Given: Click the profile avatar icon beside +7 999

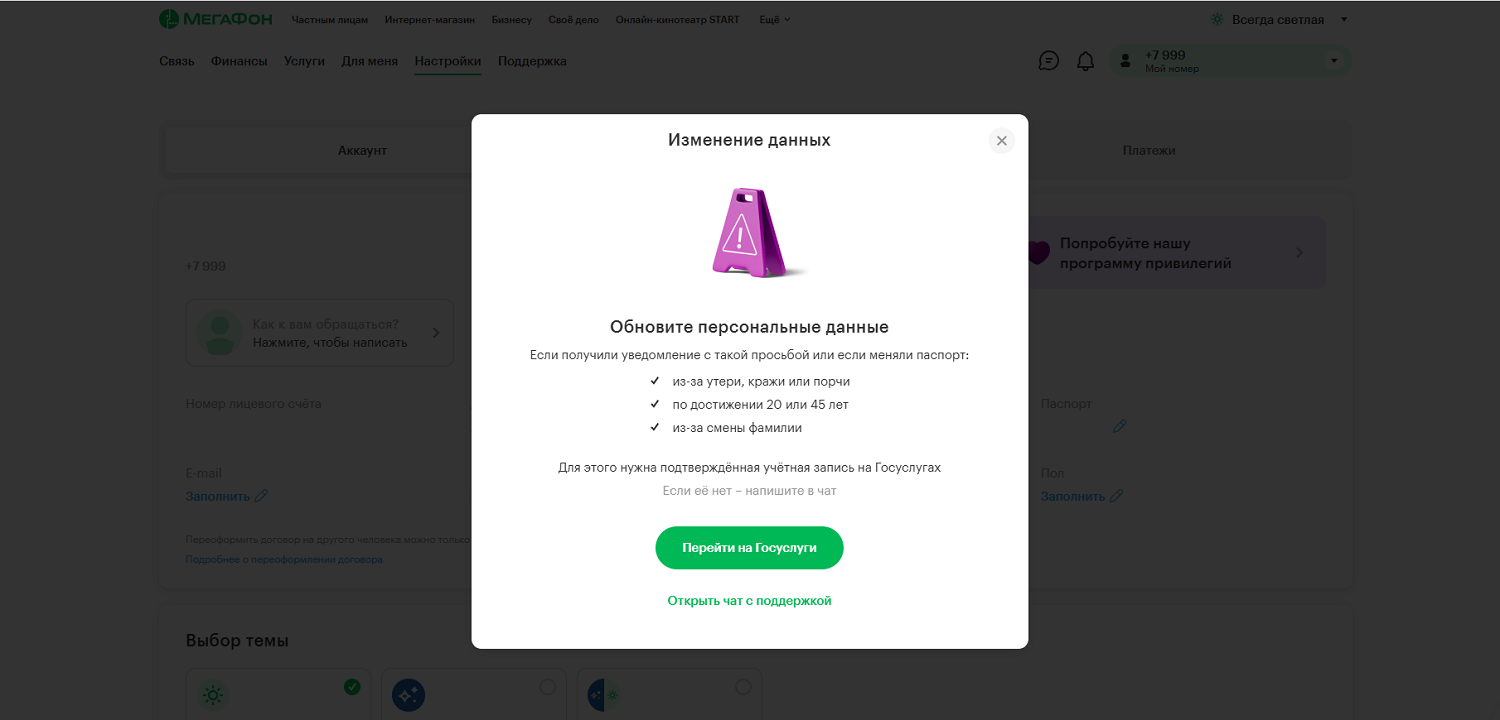Looking at the screenshot, I should click(1125, 62).
